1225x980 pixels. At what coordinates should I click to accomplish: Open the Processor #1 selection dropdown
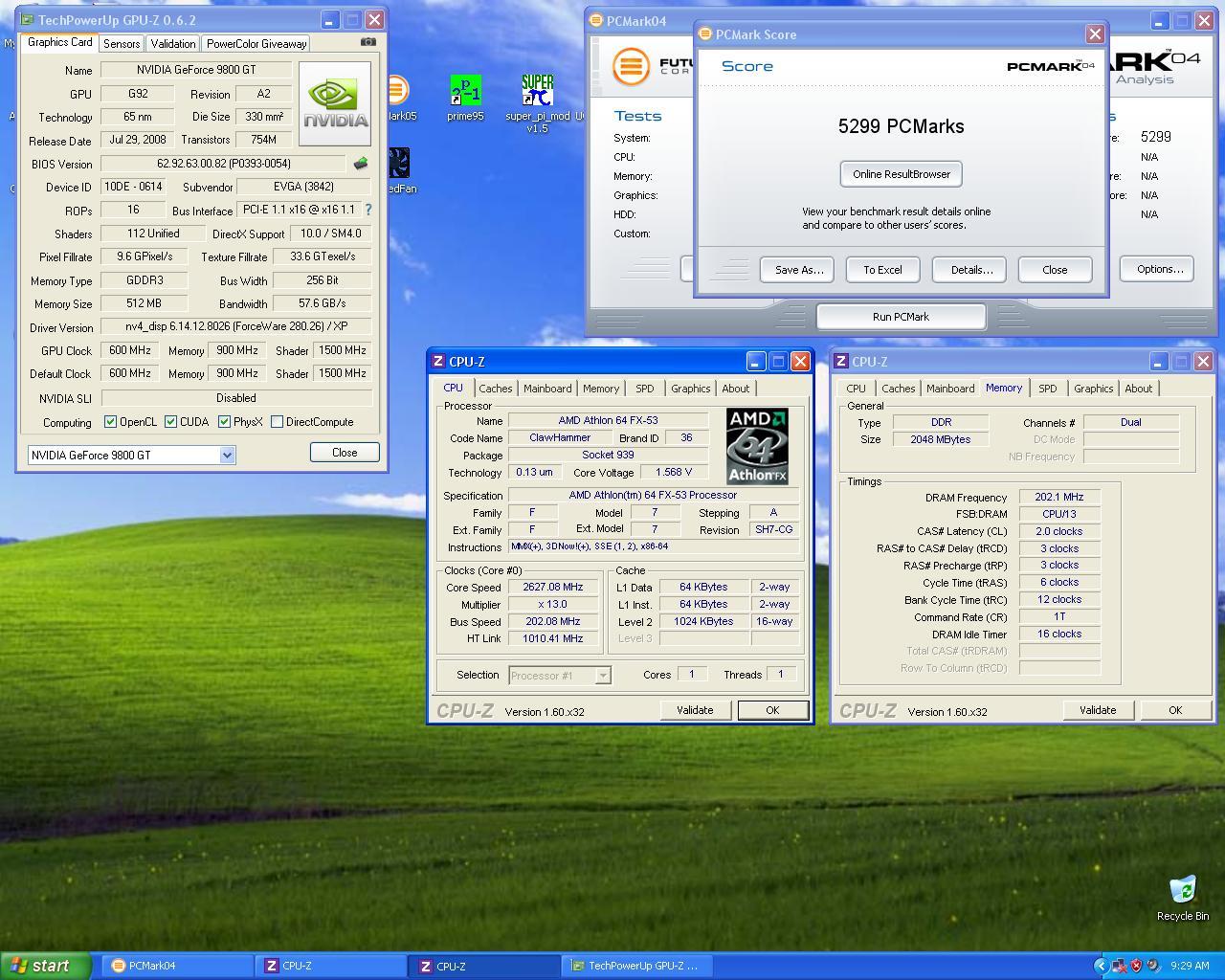pyautogui.click(x=603, y=676)
